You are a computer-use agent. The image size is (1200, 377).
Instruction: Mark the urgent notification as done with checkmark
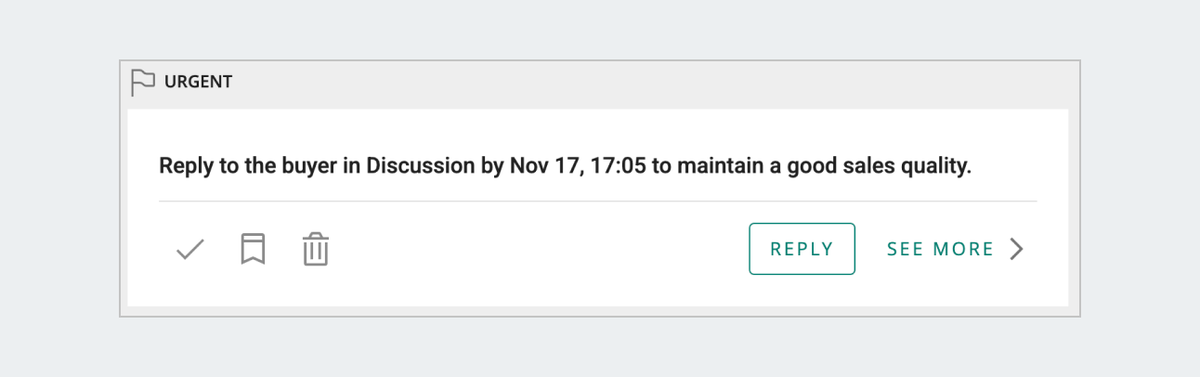(190, 249)
